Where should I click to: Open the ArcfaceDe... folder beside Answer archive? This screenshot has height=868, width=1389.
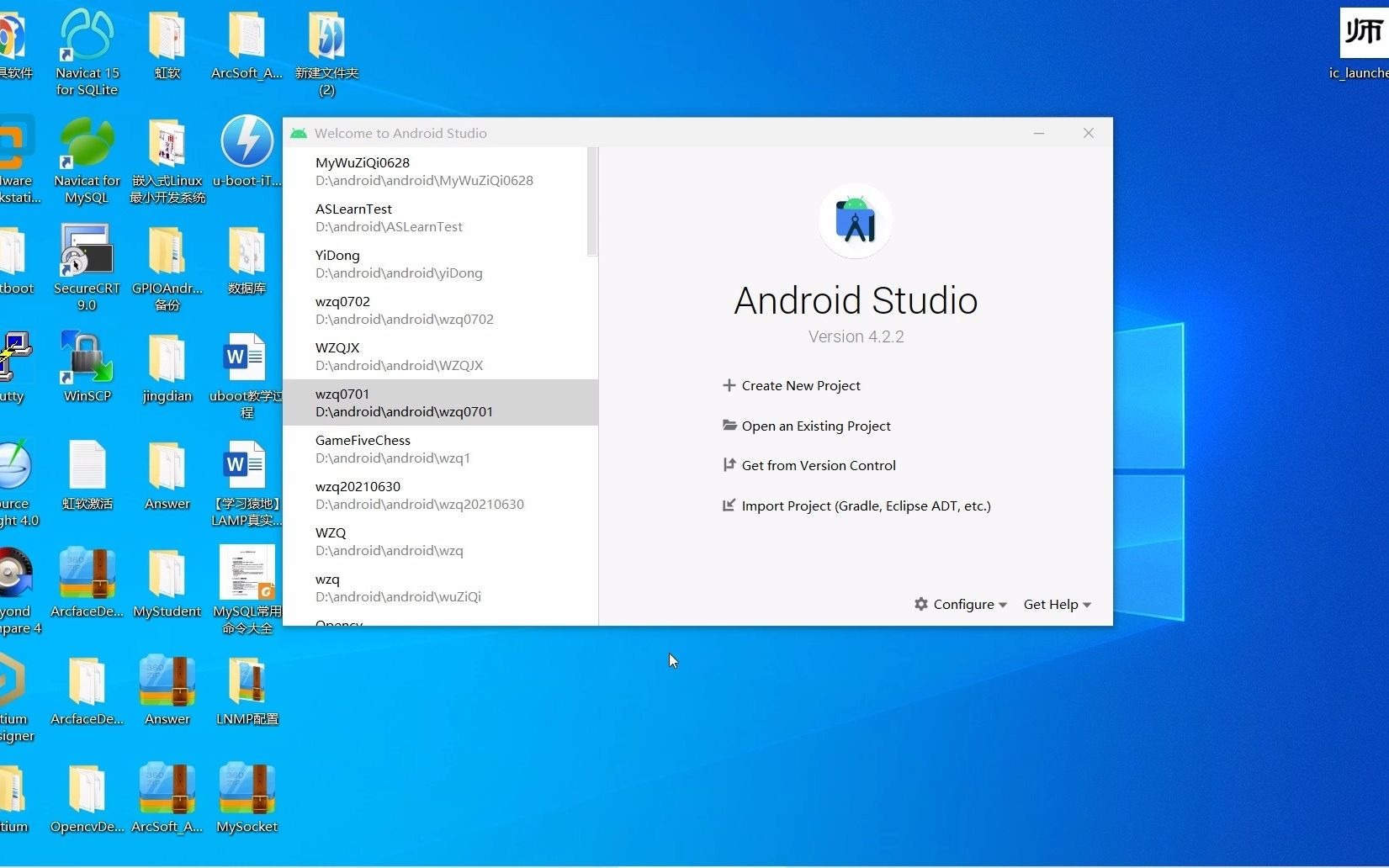pos(87,690)
